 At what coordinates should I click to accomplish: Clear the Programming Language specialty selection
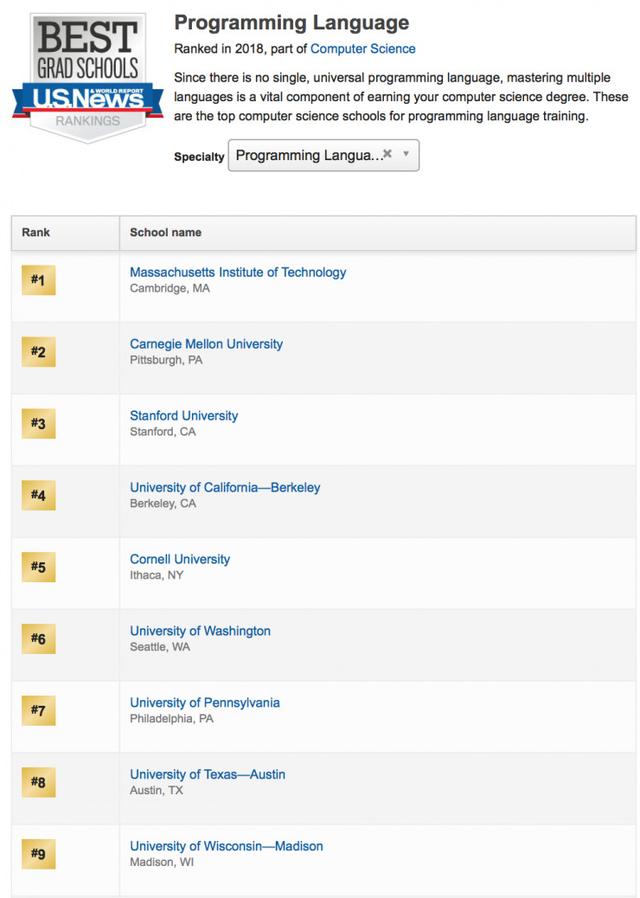pos(388,153)
